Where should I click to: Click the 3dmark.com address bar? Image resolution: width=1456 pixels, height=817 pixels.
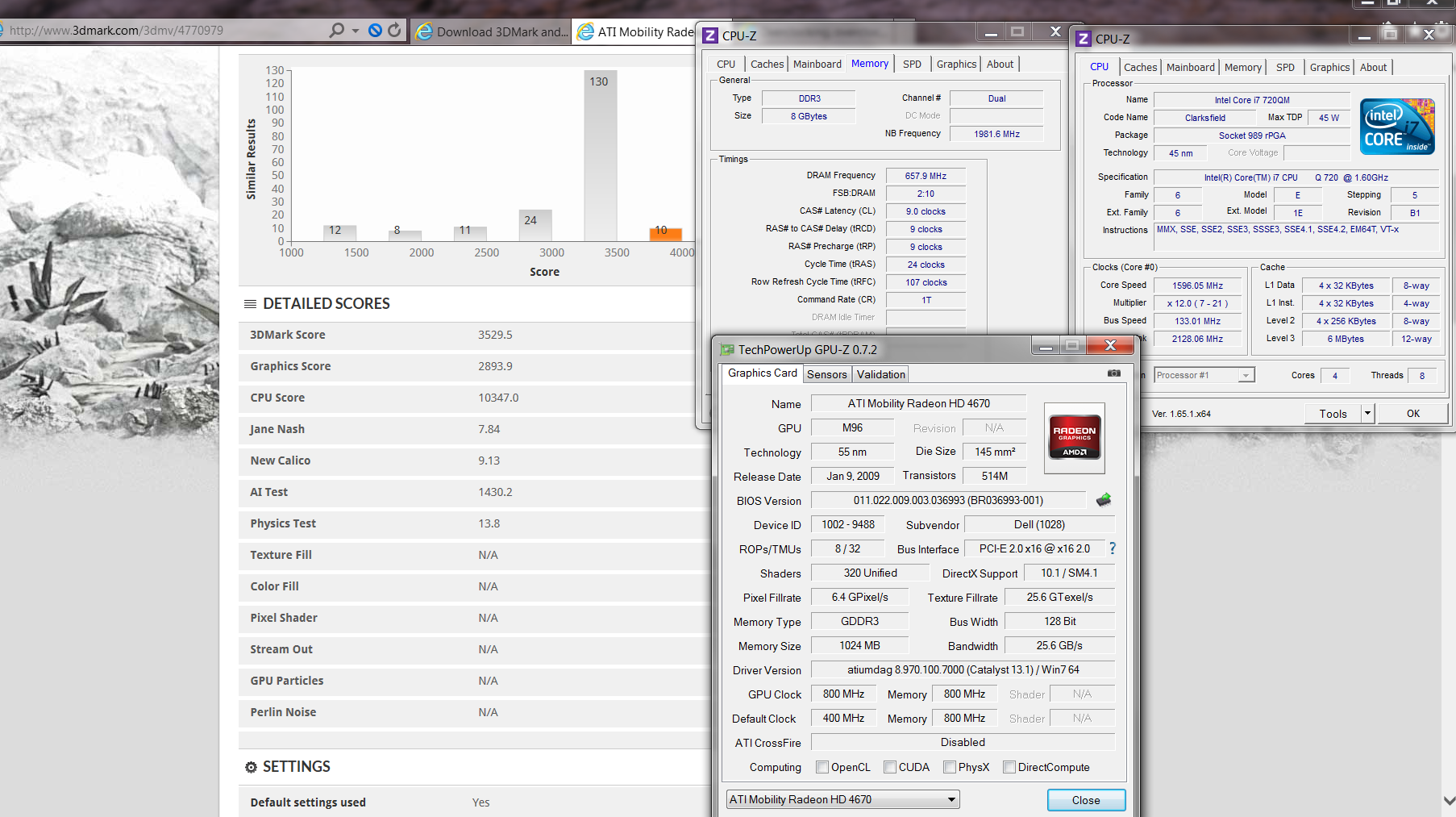[x=161, y=31]
